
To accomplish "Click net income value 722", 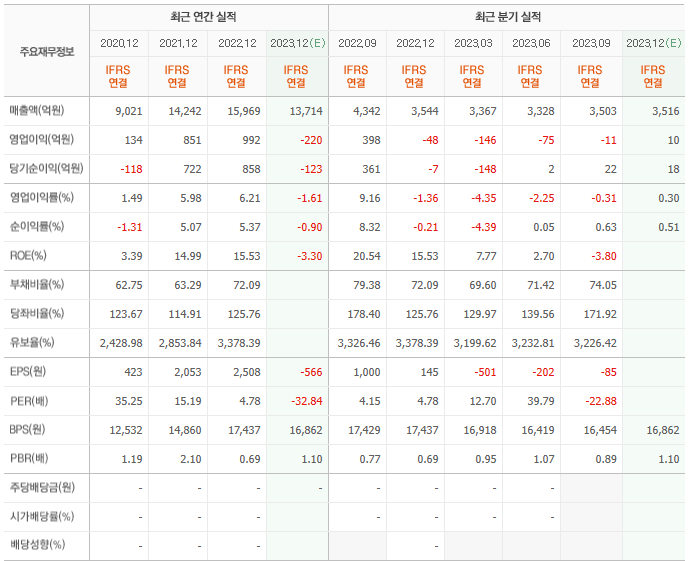I will 192,169.
